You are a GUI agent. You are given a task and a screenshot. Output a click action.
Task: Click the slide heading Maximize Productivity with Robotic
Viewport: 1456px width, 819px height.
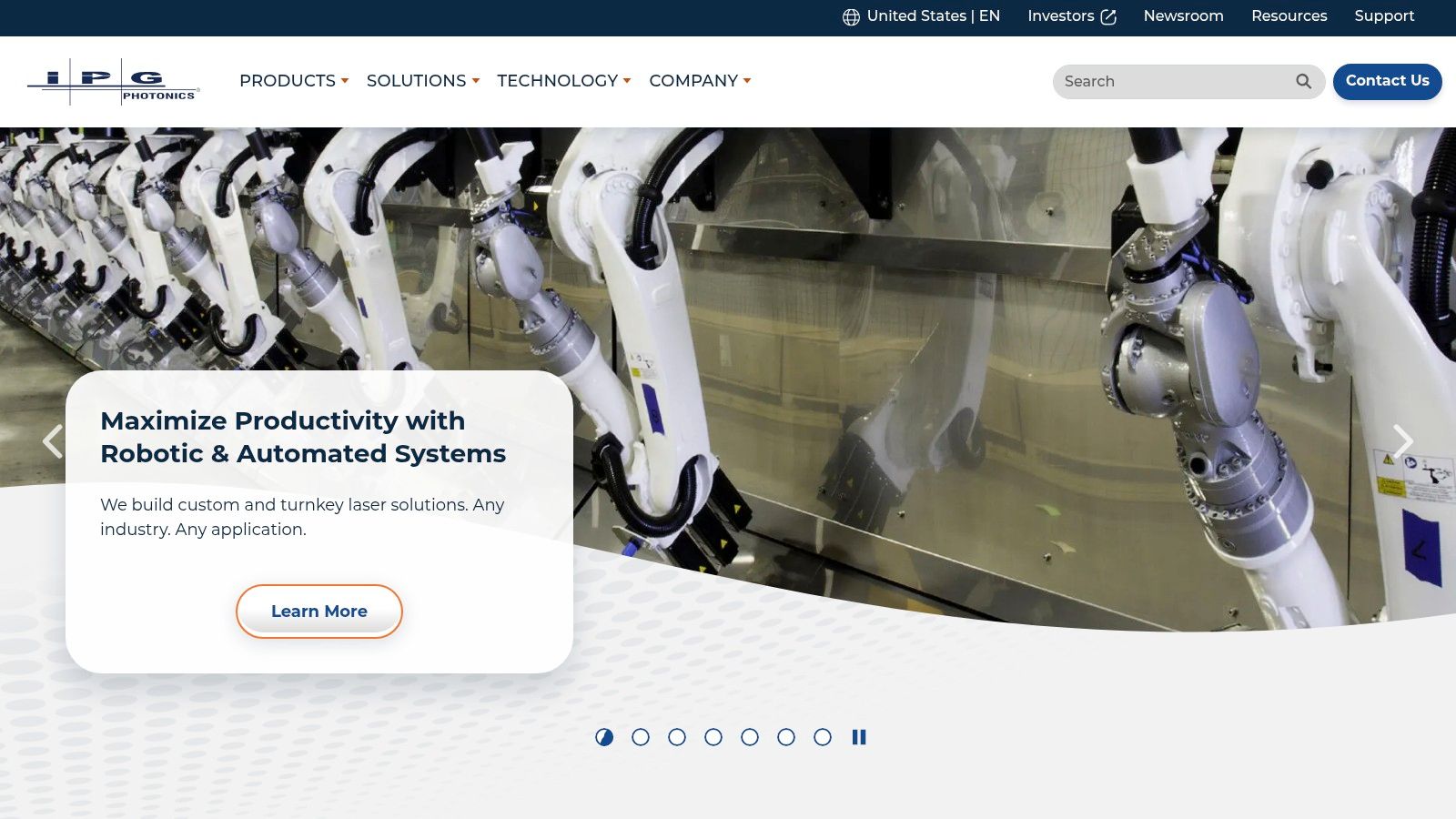pos(303,437)
